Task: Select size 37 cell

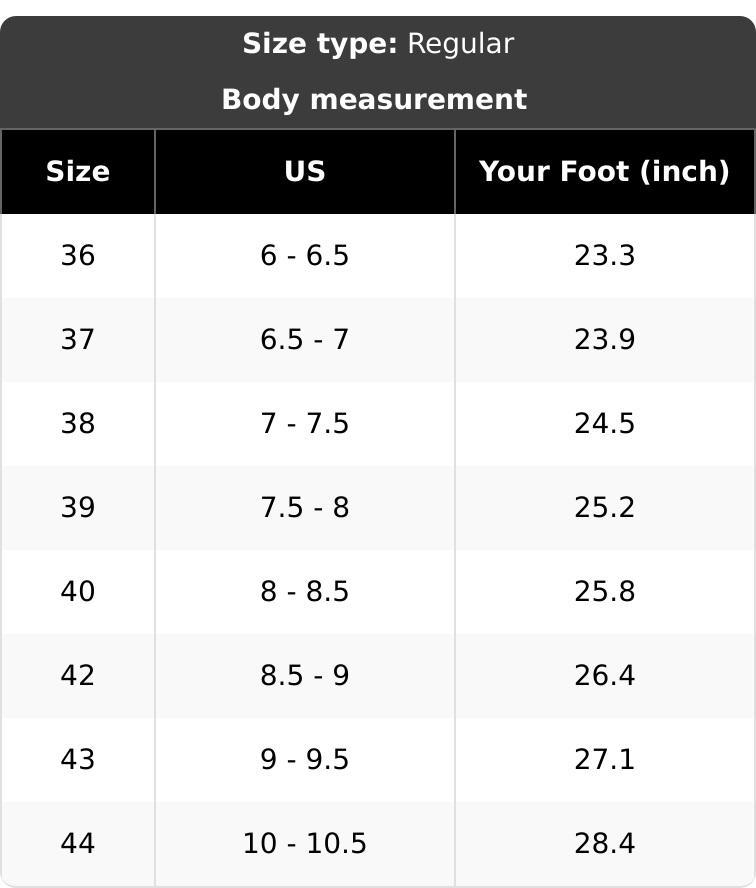Action: pyautogui.click(x=78, y=339)
